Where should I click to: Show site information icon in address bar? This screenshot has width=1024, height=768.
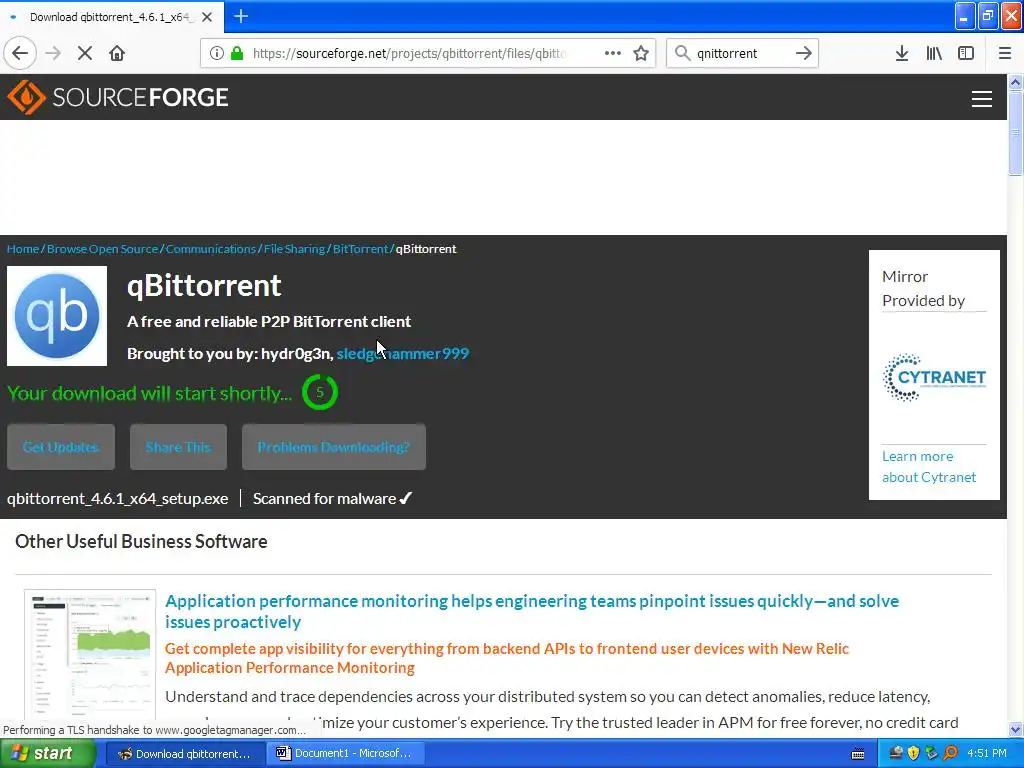(x=216, y=53)
